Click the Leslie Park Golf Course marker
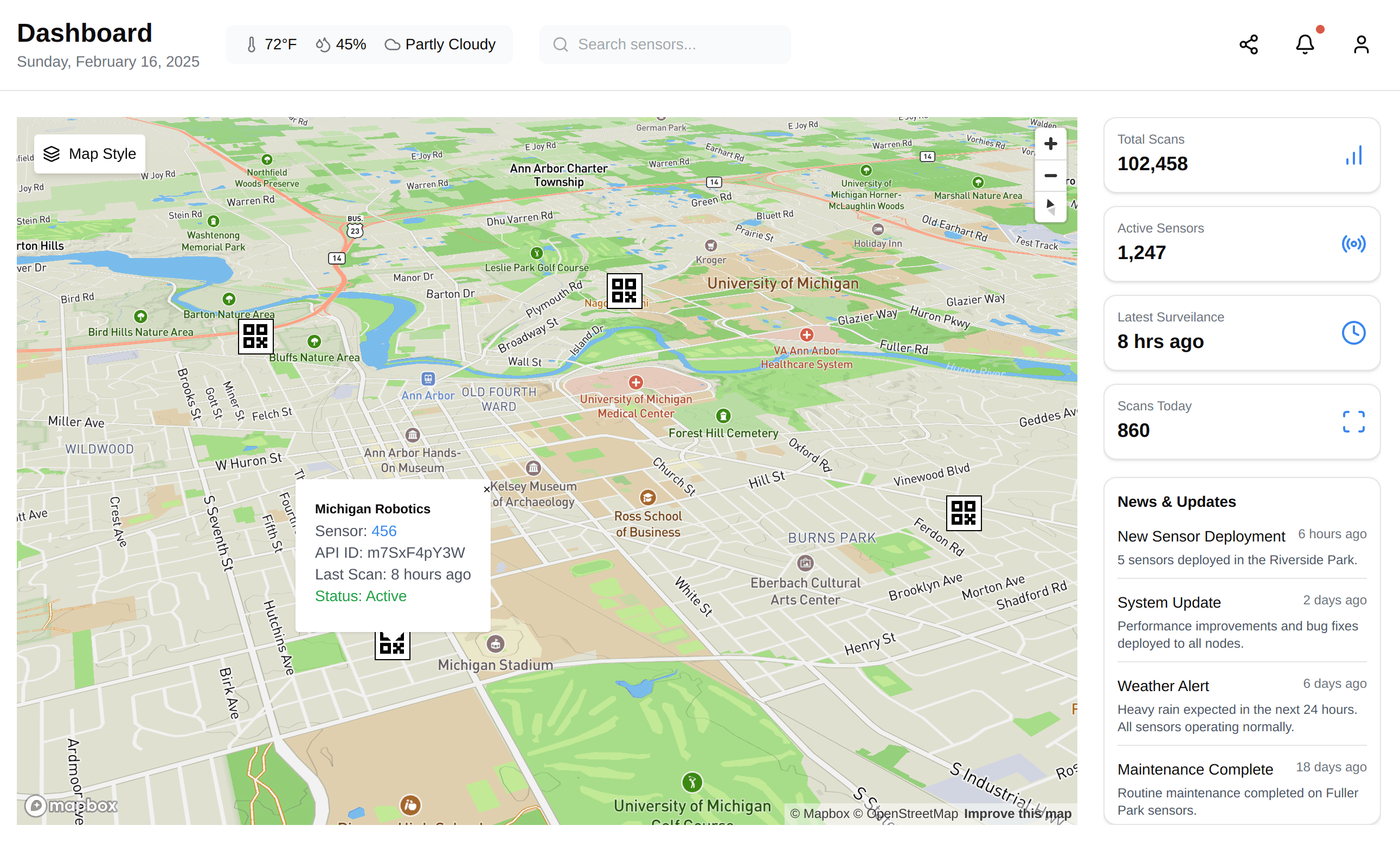The image size is (1400, 851). click(536, 253)
